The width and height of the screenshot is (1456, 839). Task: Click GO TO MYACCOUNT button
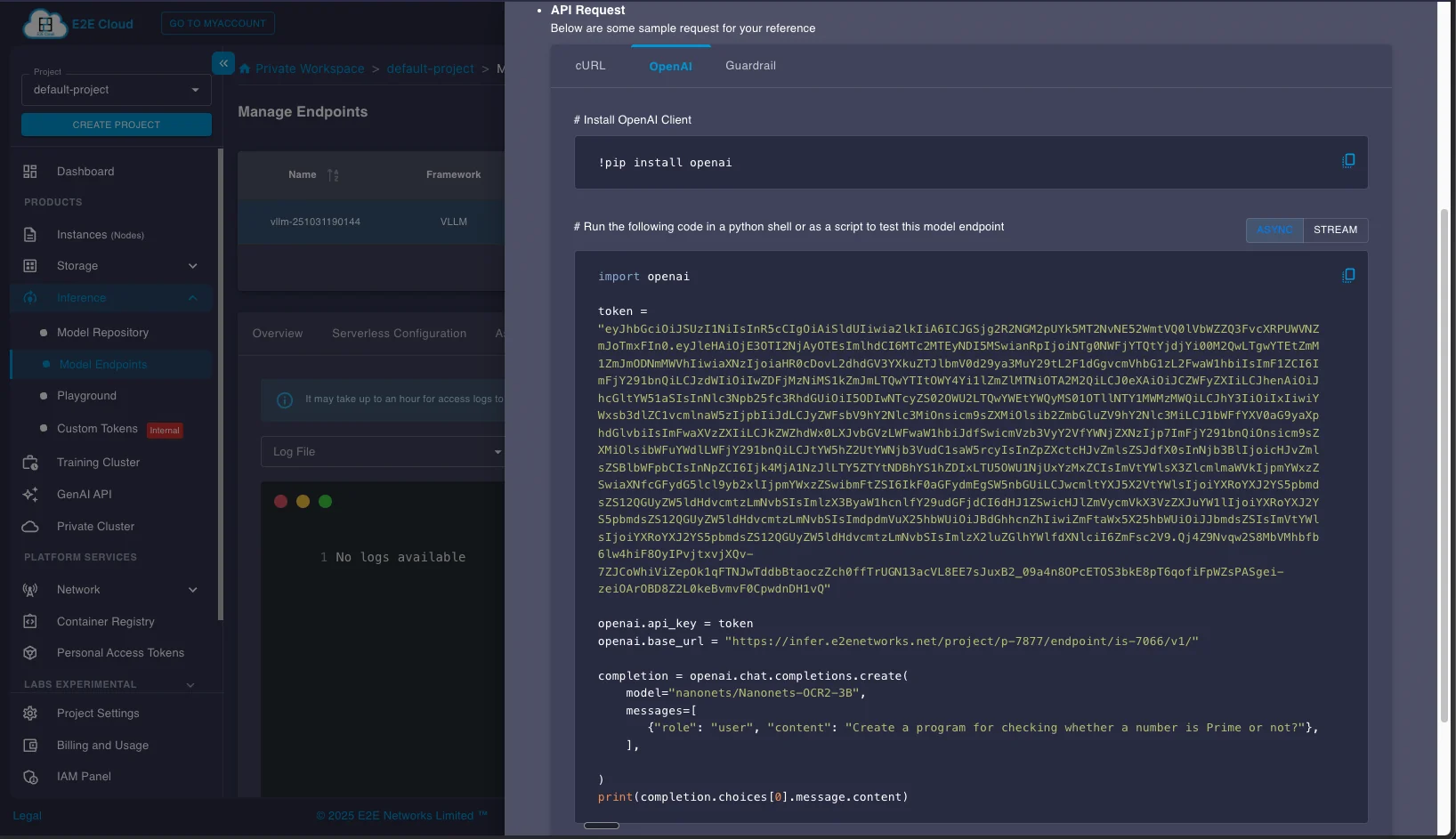[x=217, y=23]
